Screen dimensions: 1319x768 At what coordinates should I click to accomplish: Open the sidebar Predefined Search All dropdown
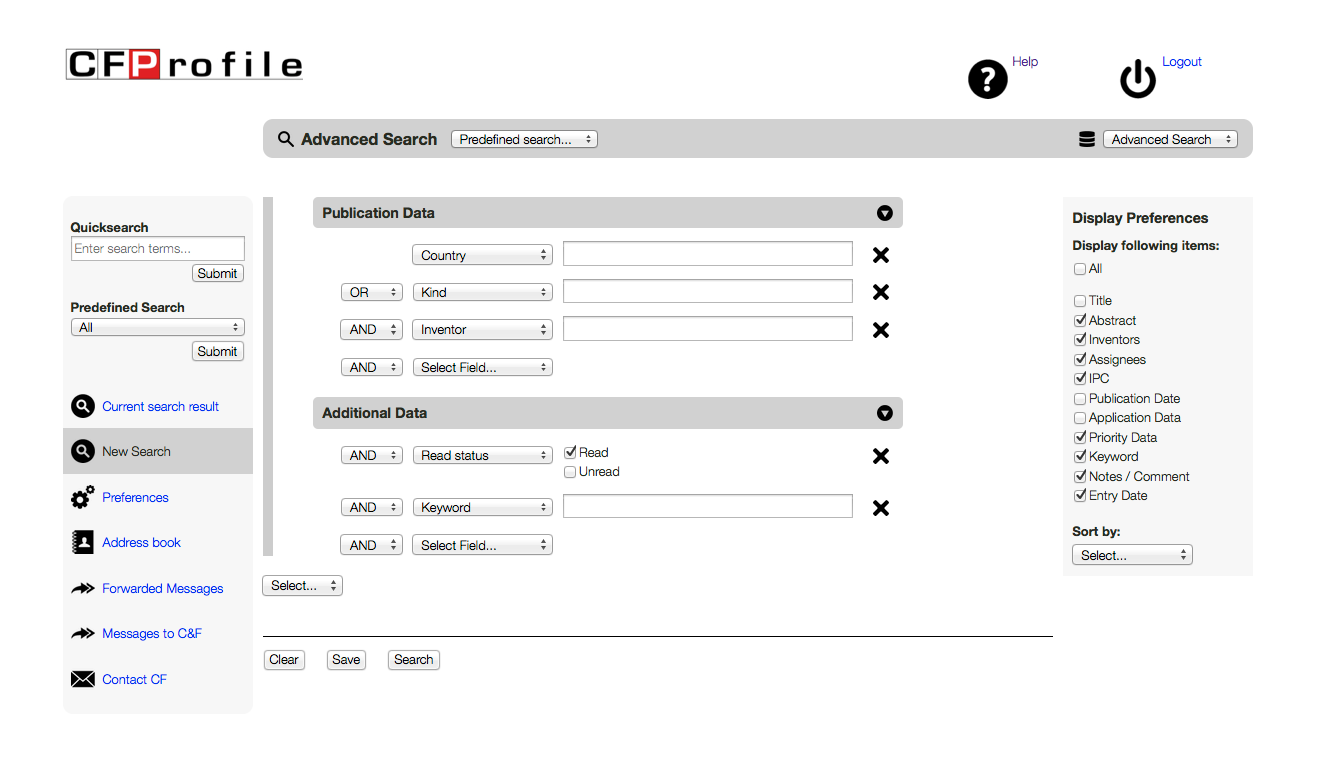click(x=157, y=327)
